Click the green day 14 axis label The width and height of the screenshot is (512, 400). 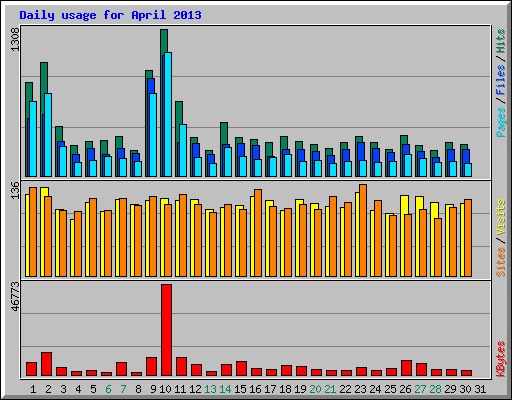[x=225, y=389]
